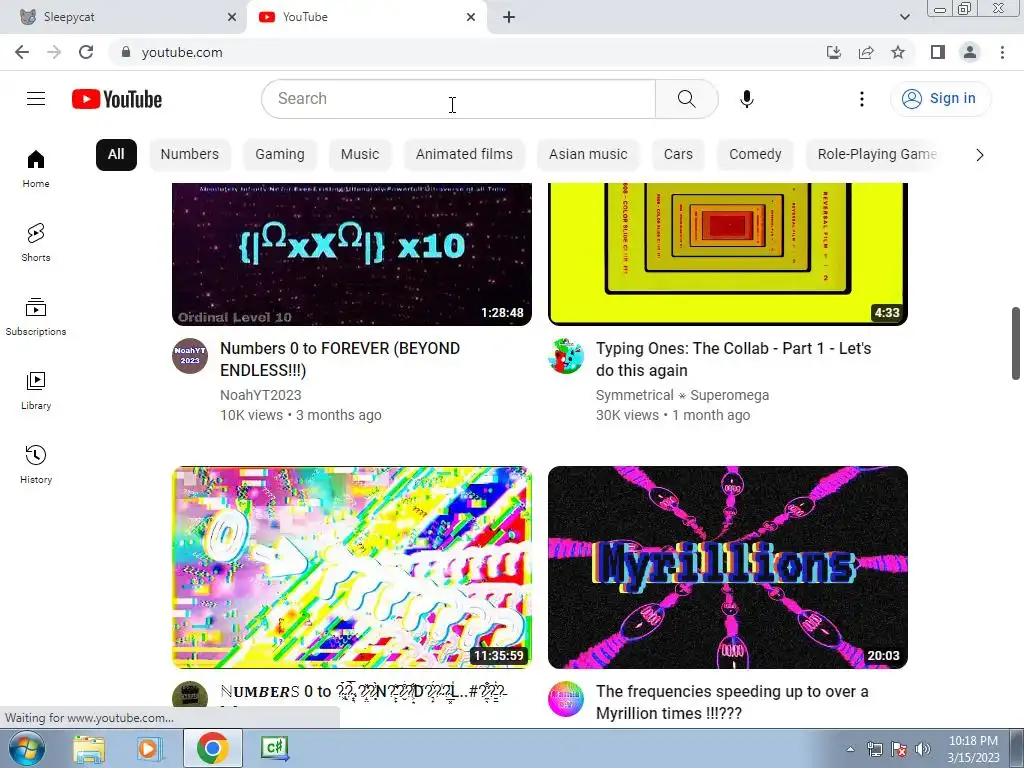Start voice search with microphone icon
This screenshot has width=1024, height=768.
tap(746, 99)
